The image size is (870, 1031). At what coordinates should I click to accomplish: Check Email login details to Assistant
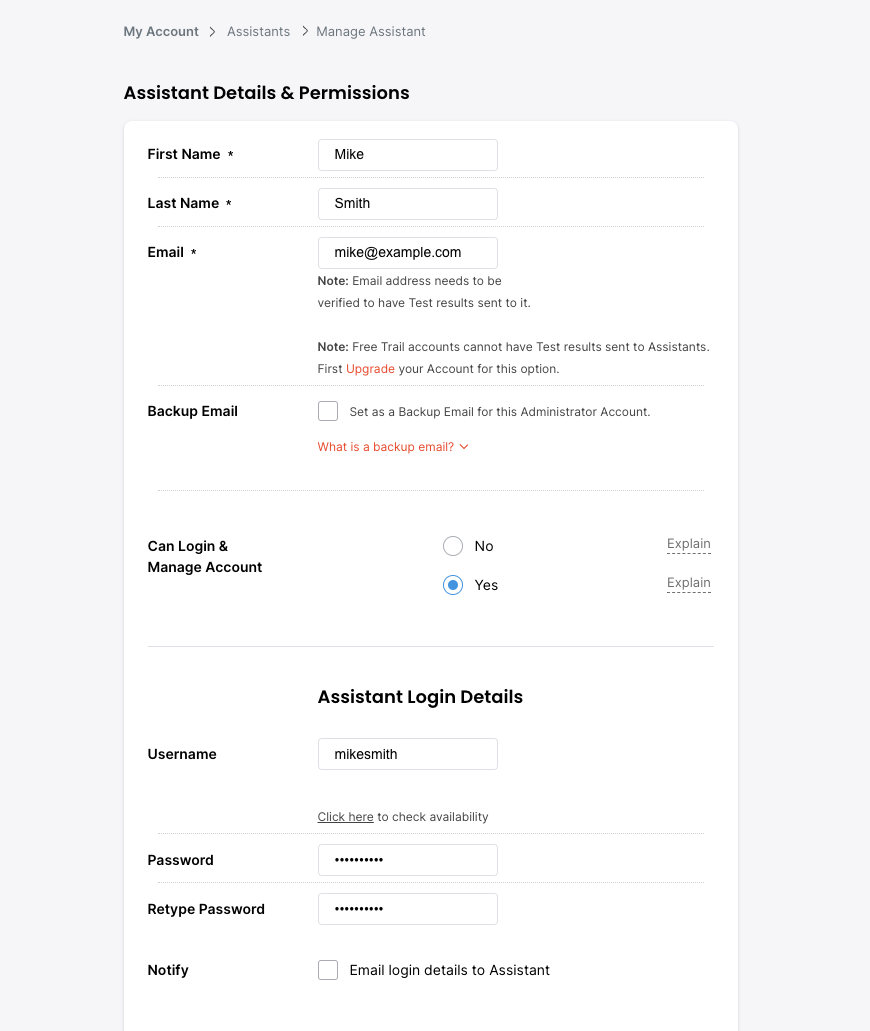click(x=328, y=970)
